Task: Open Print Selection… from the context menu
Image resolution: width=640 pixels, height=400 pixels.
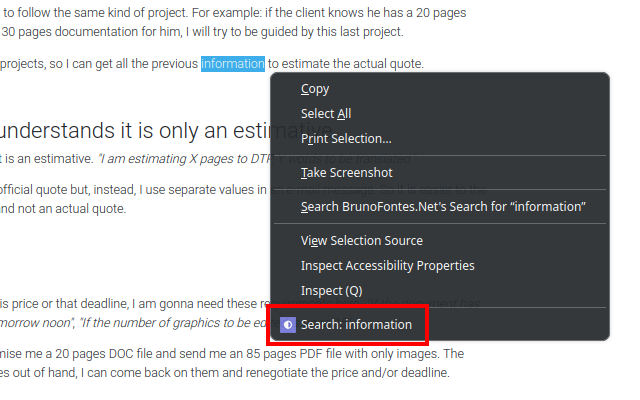Action: [440, 139]
